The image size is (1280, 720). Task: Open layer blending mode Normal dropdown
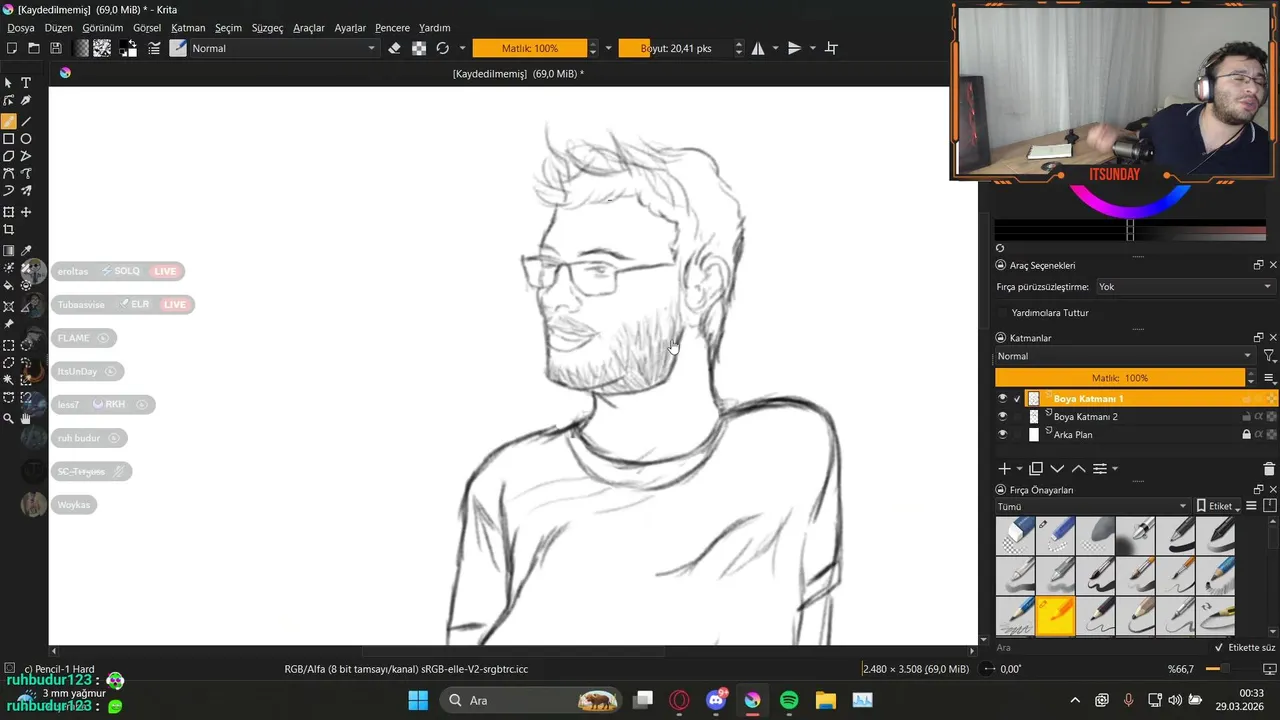pos(1124,356)
